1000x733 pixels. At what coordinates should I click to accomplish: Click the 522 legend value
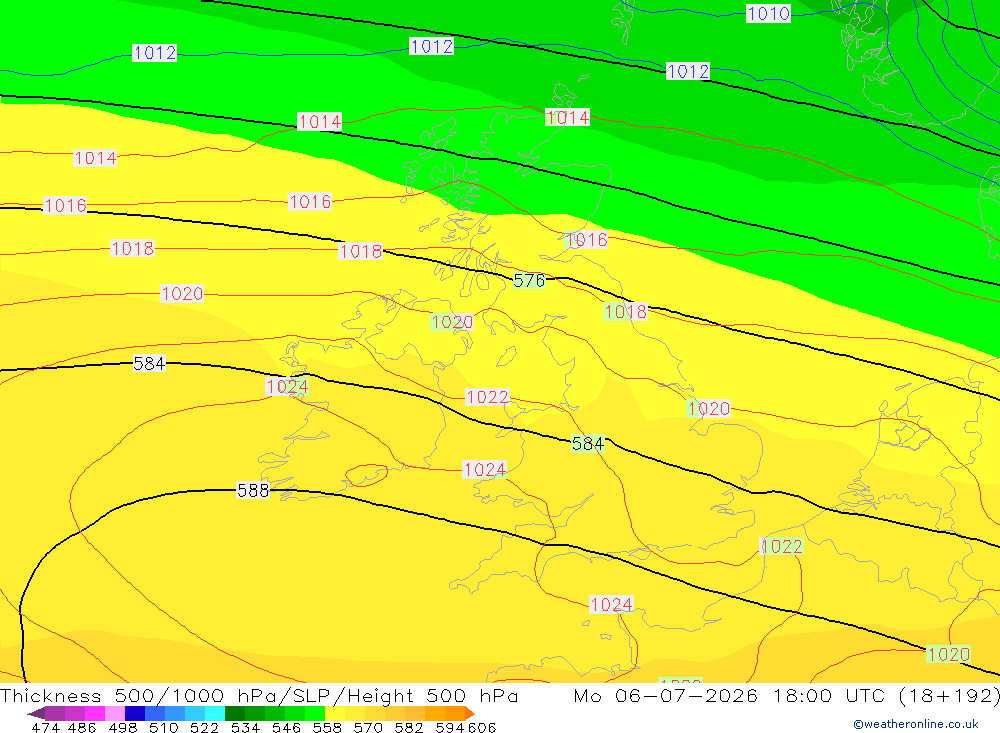(x=205, y=728)
